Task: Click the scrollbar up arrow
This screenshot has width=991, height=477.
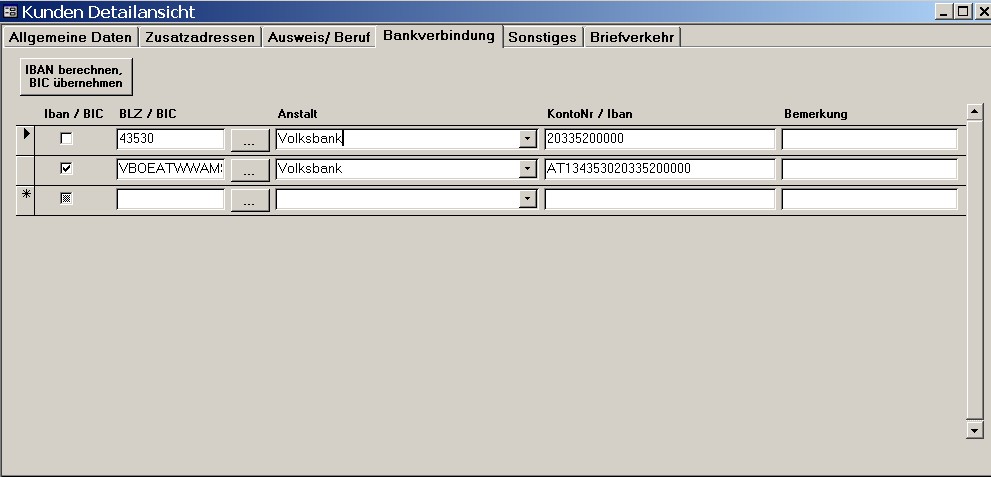Action: pyautogui.click(x=975, y=111)
